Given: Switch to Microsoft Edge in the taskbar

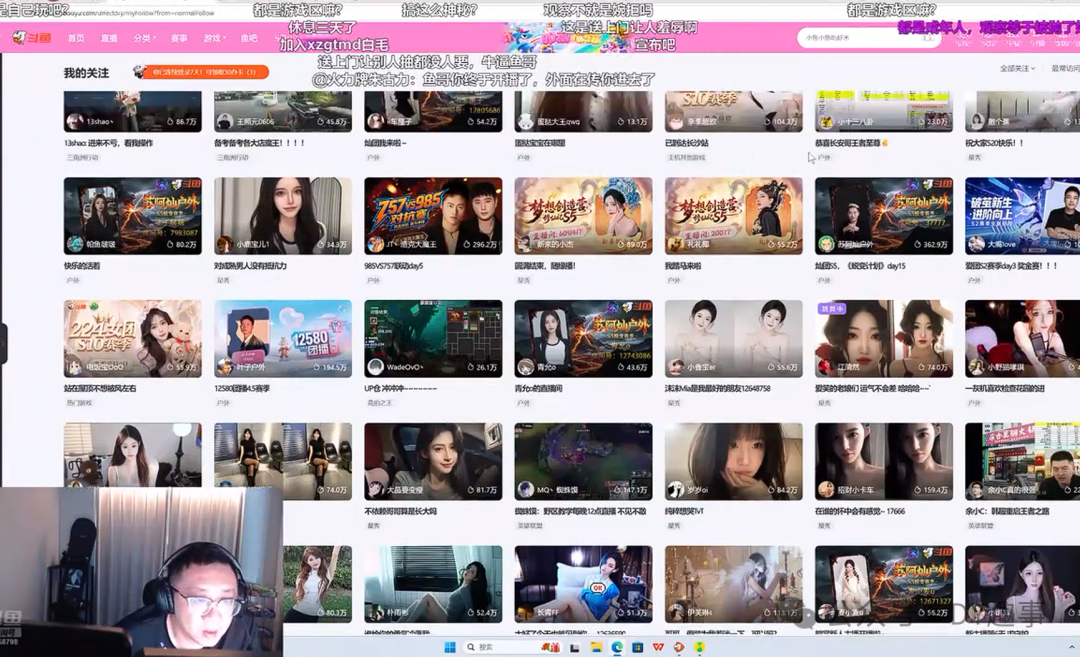Looking at the screenshot, I should pyautogui.click(x=616, y=647).
